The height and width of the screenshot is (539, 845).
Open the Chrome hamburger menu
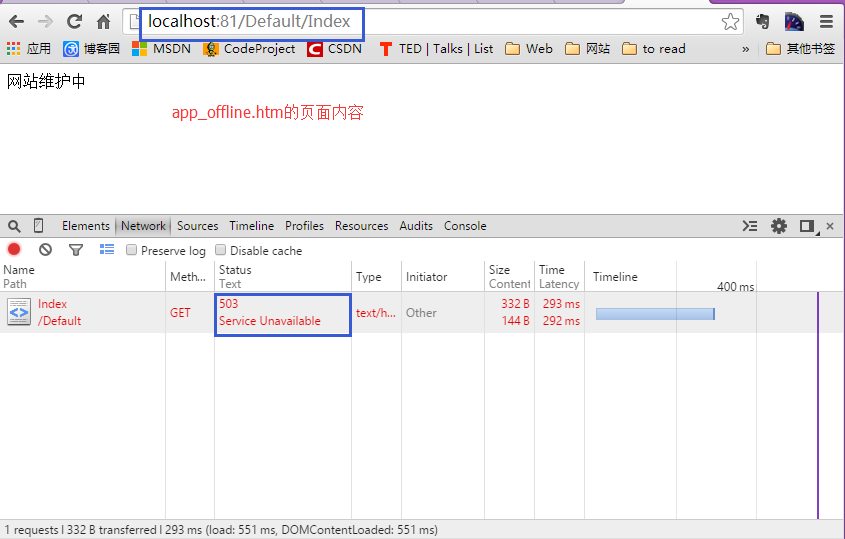[x=826, y=22]
